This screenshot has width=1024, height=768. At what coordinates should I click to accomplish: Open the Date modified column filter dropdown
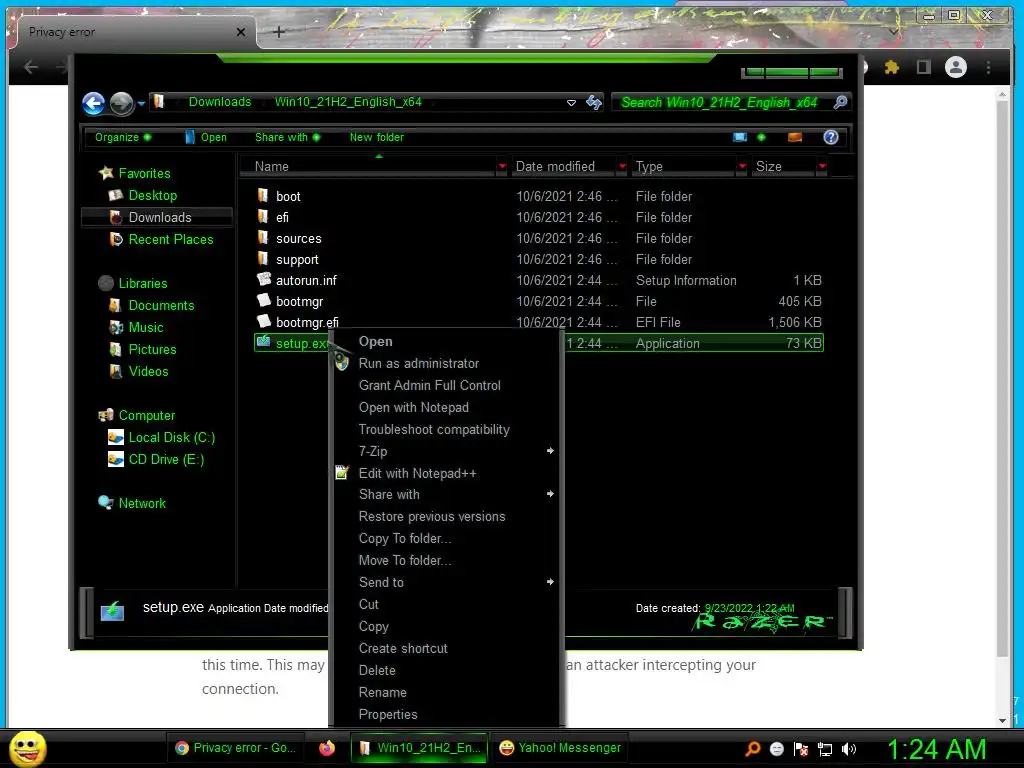622,167
